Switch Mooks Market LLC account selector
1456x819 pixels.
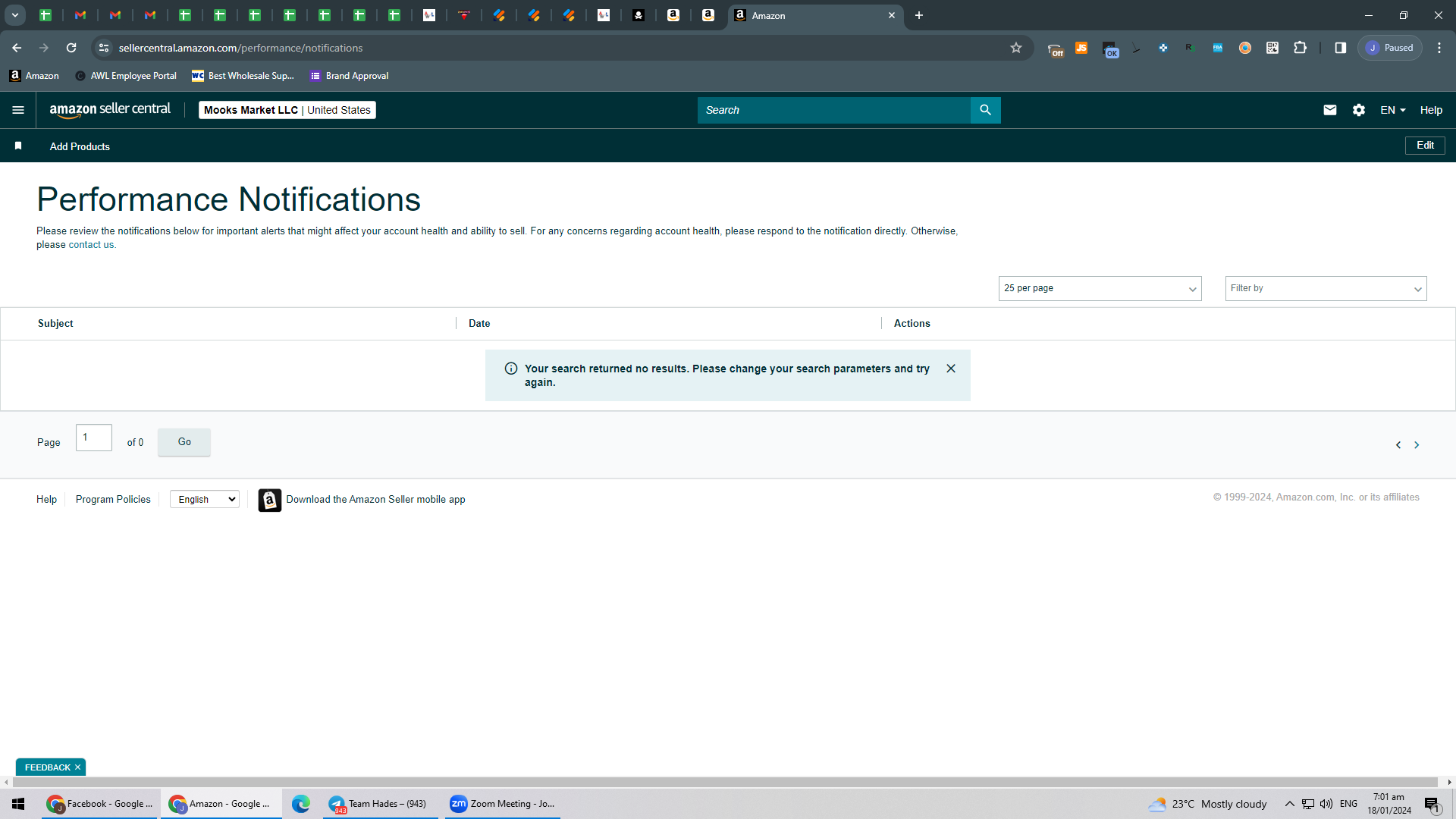287,110
